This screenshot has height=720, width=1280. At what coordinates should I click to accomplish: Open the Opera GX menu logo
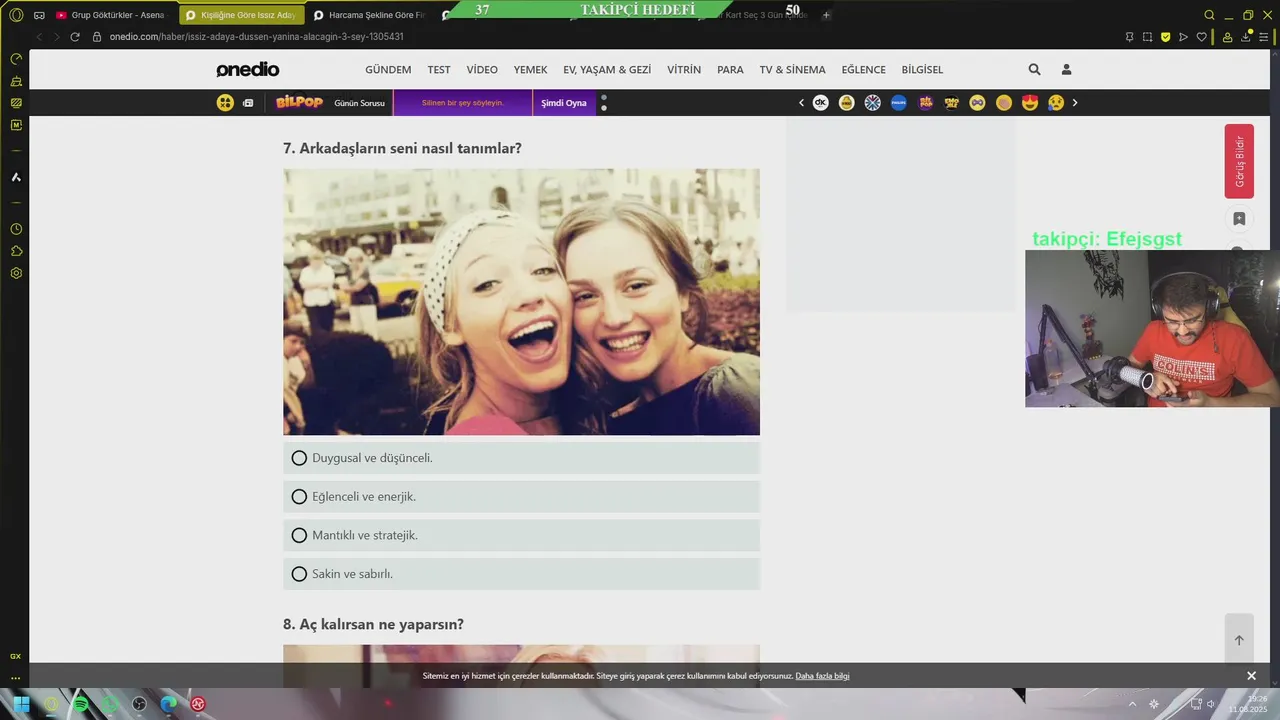click(x=15, y=15)
